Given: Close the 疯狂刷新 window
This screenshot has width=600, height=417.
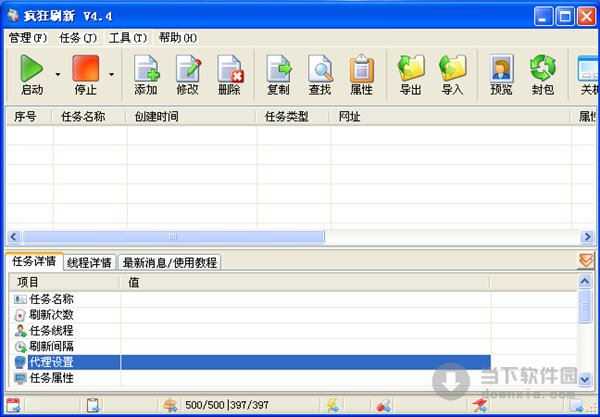Looking at the screenshot, I should [586, 16].
